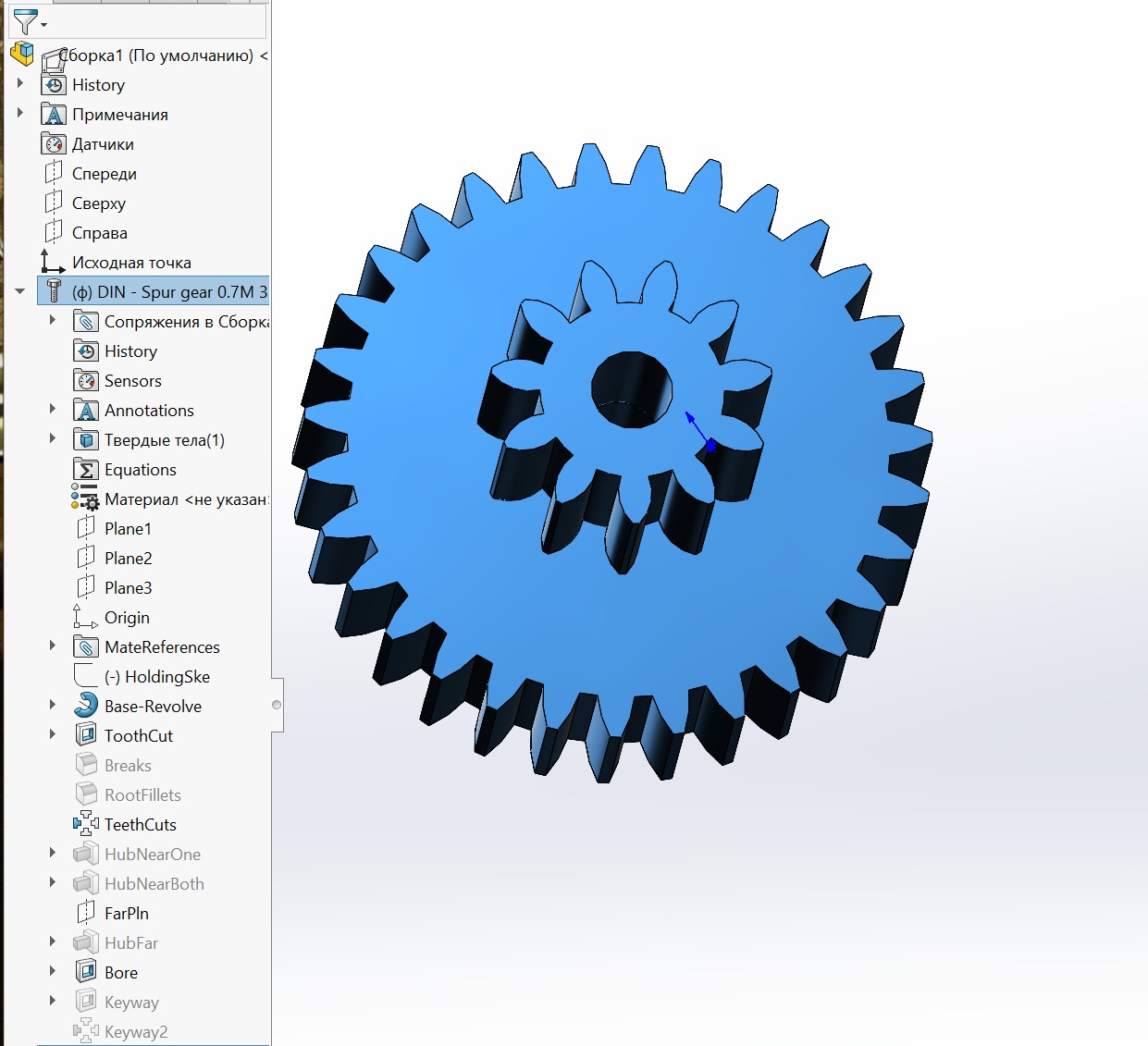Click the HoldingSke sketch icon
This screenshot has height=1046, width=1148.
pos(85,676)
